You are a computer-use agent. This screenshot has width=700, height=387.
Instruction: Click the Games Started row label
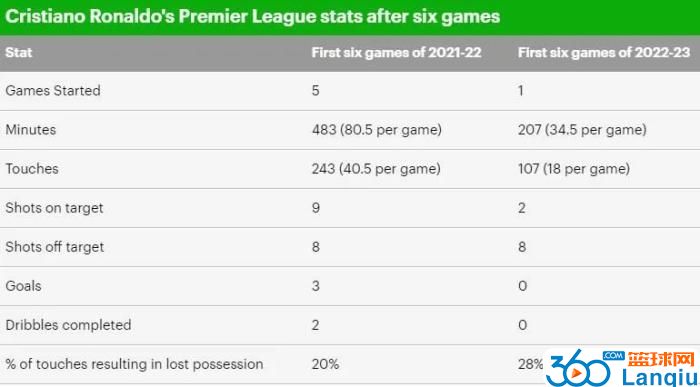(53, 91)
